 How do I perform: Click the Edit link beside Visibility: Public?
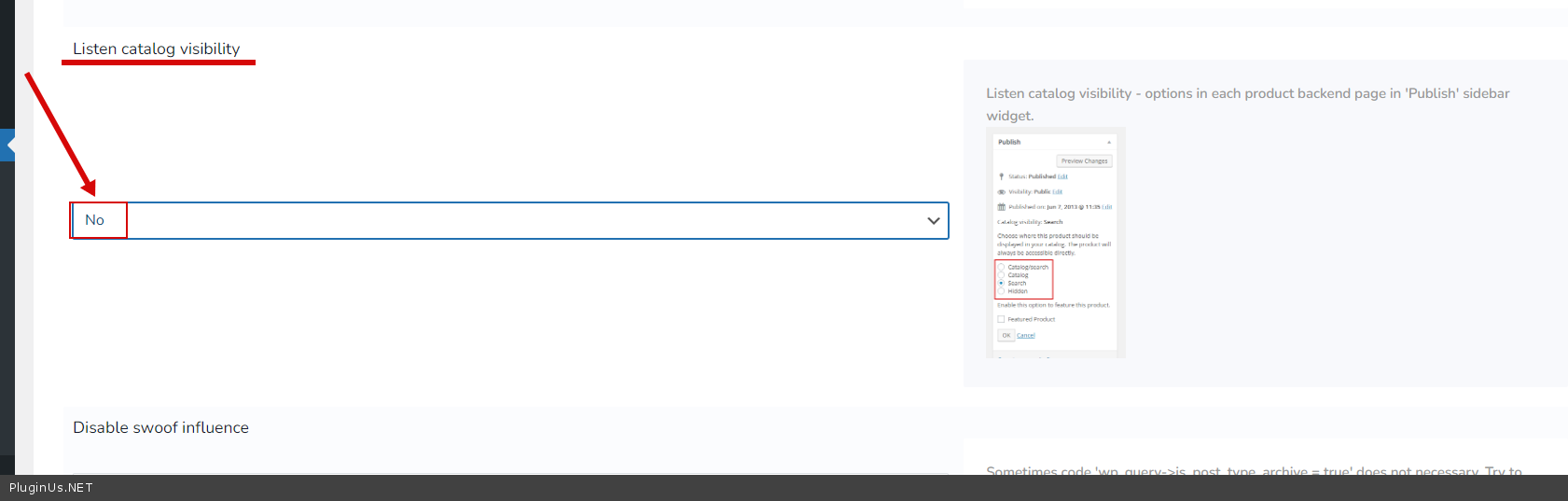pos(1057,191)
